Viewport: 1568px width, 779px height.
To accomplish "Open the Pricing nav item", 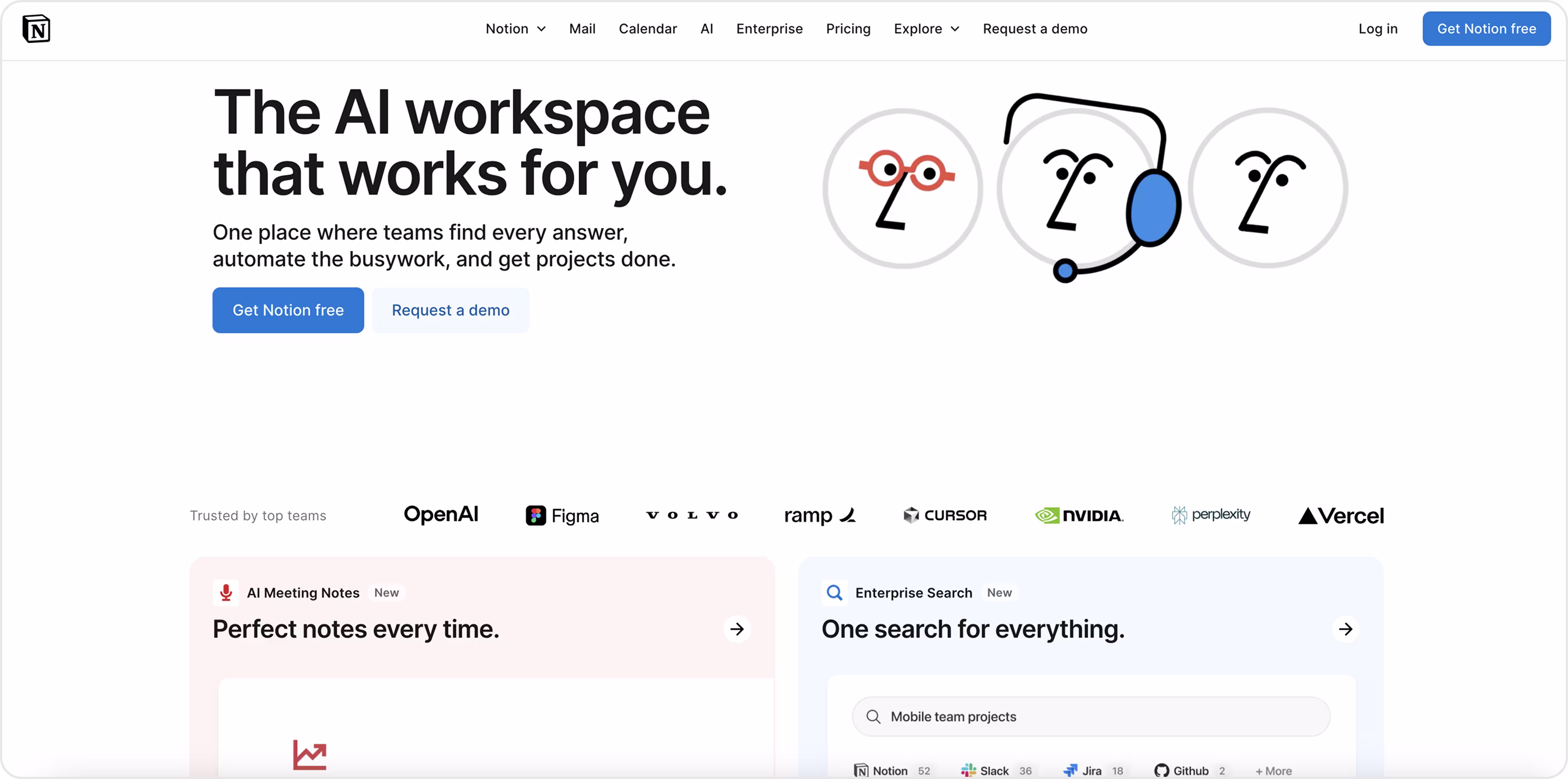I will [848, 29].
